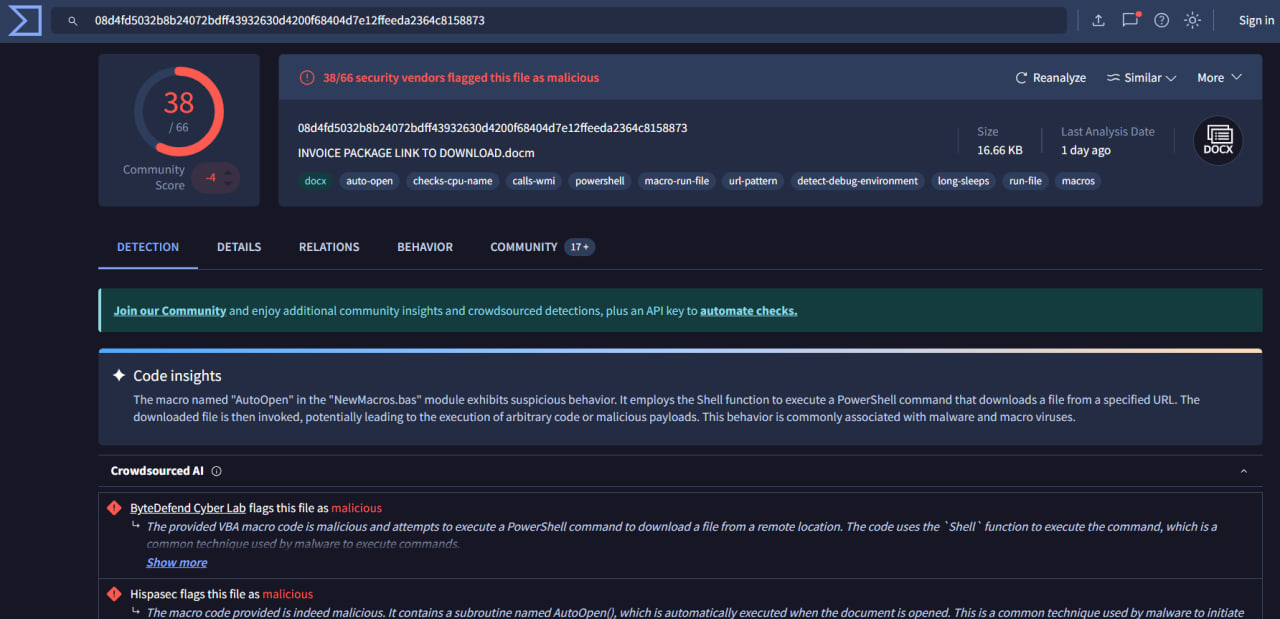Click the Join our Community link
The width and height of the screenshot is (1280, 619).
click(170, 310)
